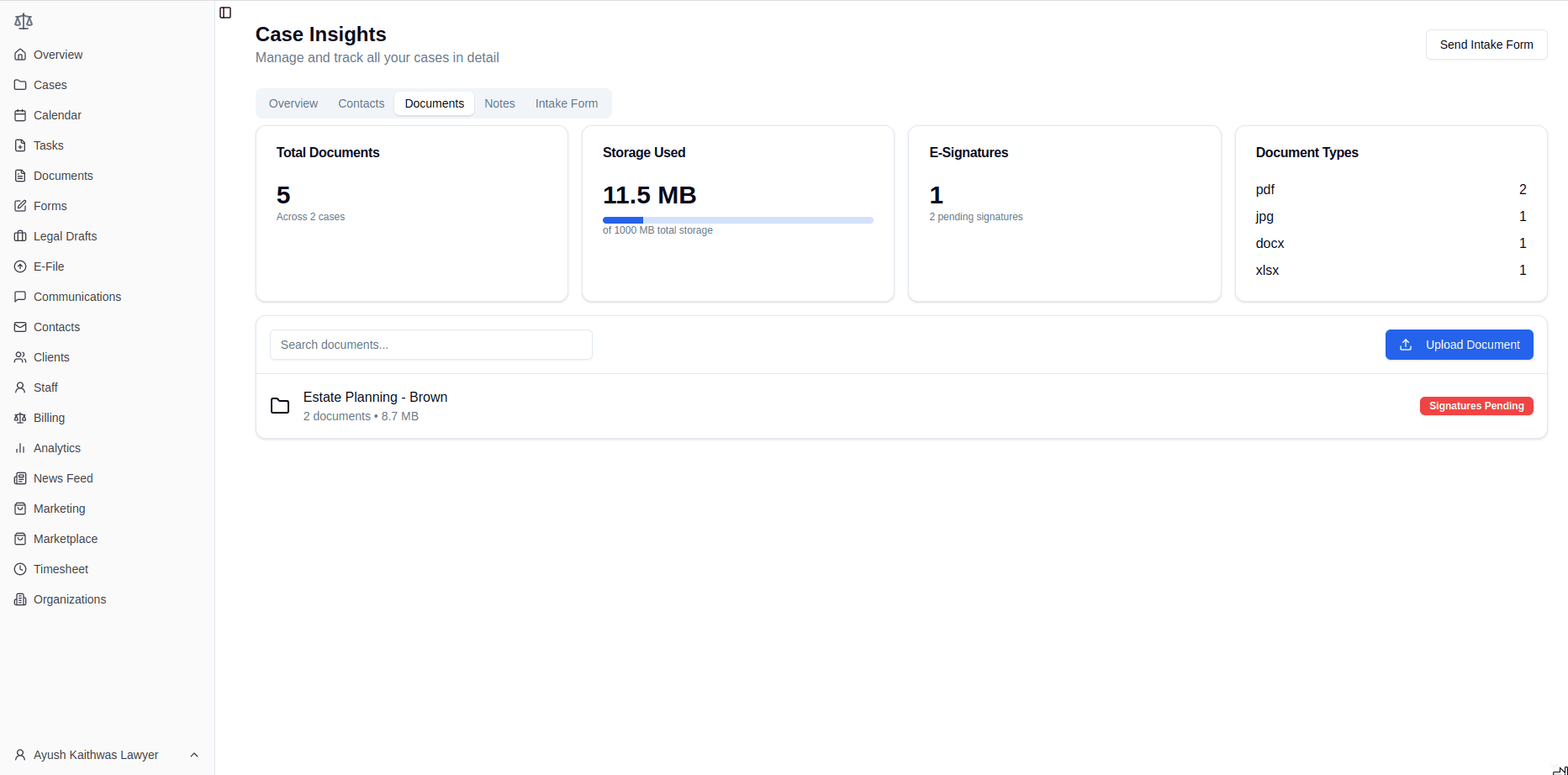This screenshot has height=775, width=1568.
Task: Select the Analytics bar chart icon
Action: (20, 448)
